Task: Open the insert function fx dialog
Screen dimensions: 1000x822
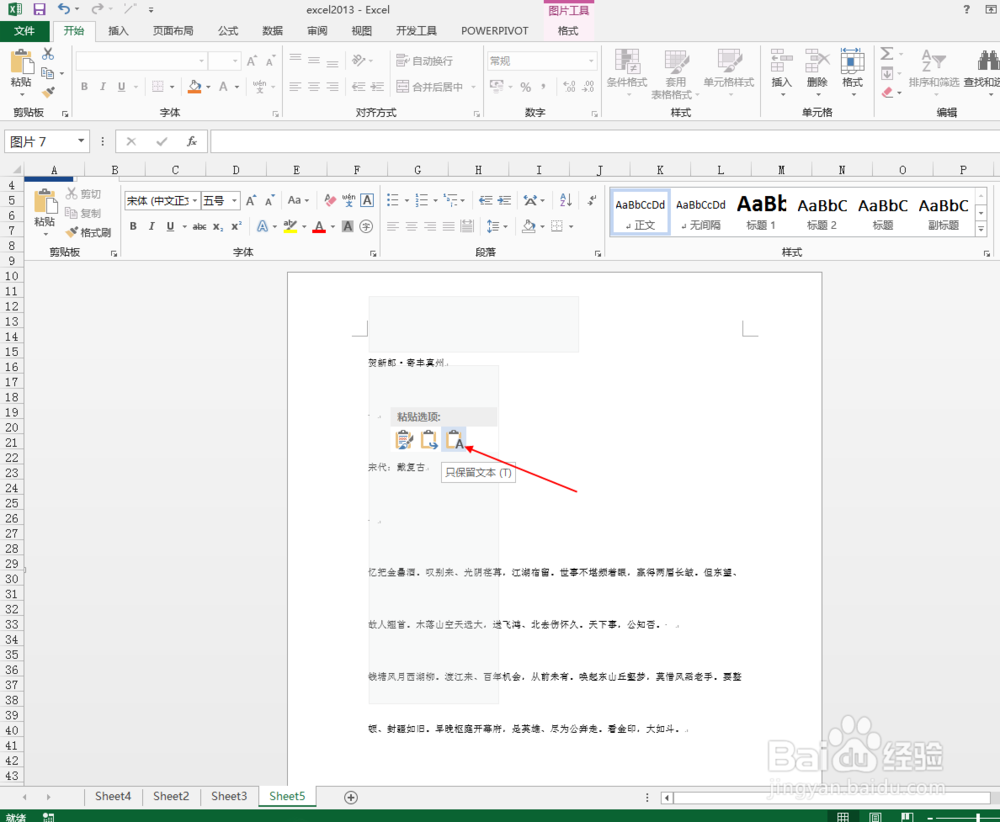Action: click(192, 141)
